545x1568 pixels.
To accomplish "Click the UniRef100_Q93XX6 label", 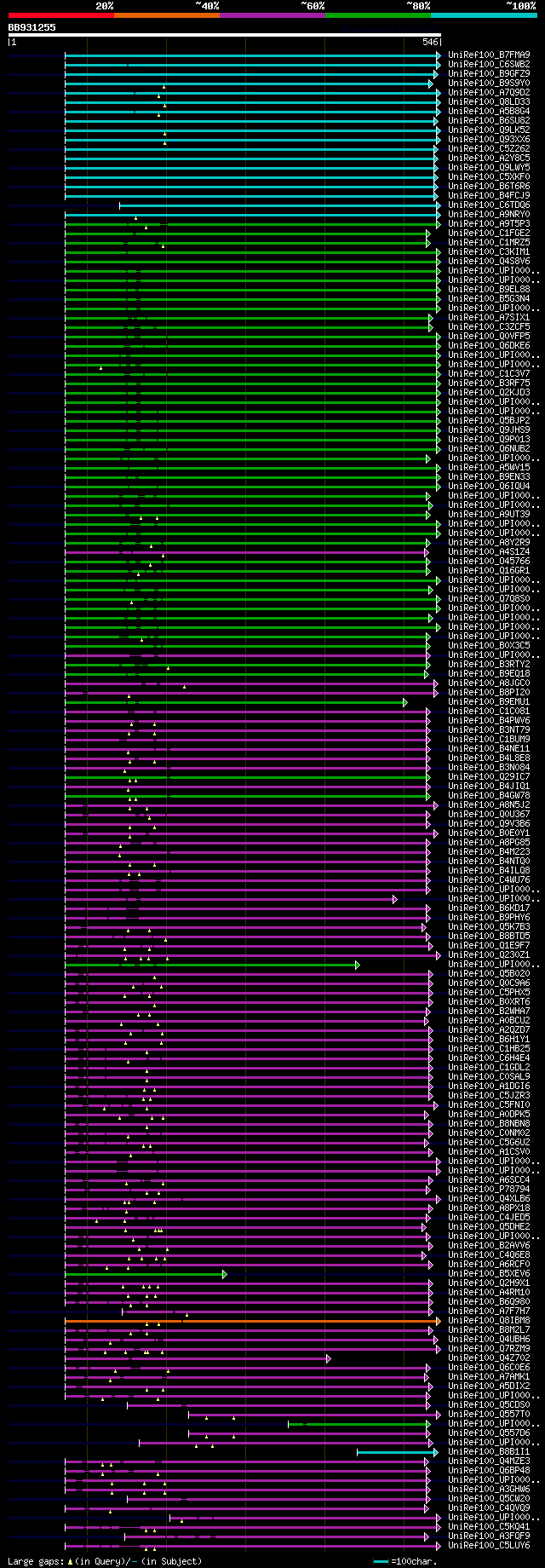I will pos(489,140).
